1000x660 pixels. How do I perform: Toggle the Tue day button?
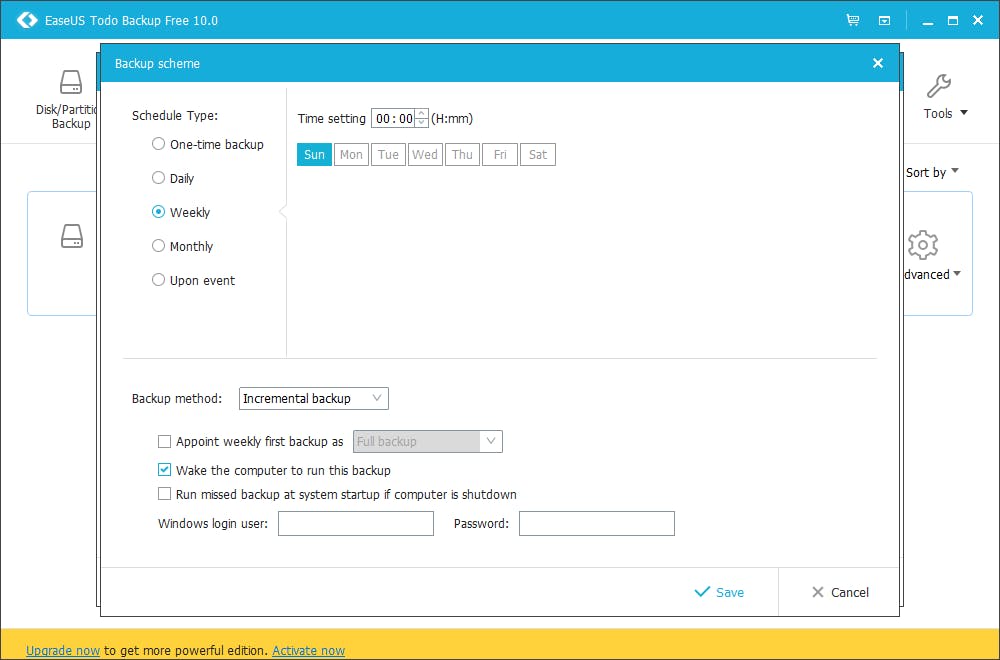[x=388, y=154]
